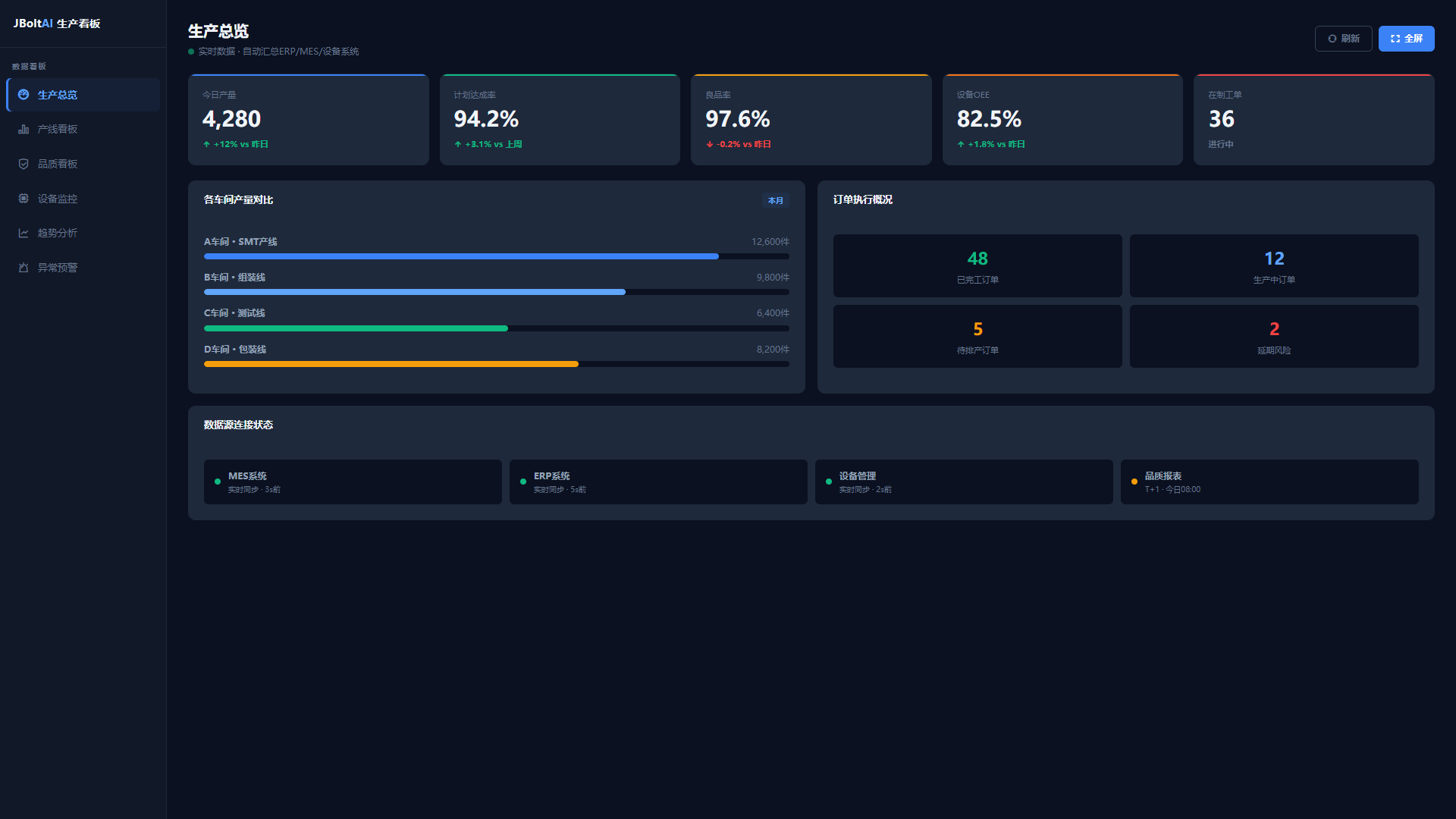Open the 产线看板 menu item
Viewport: 1456px width, 819px height.
[x=83, y=130]
